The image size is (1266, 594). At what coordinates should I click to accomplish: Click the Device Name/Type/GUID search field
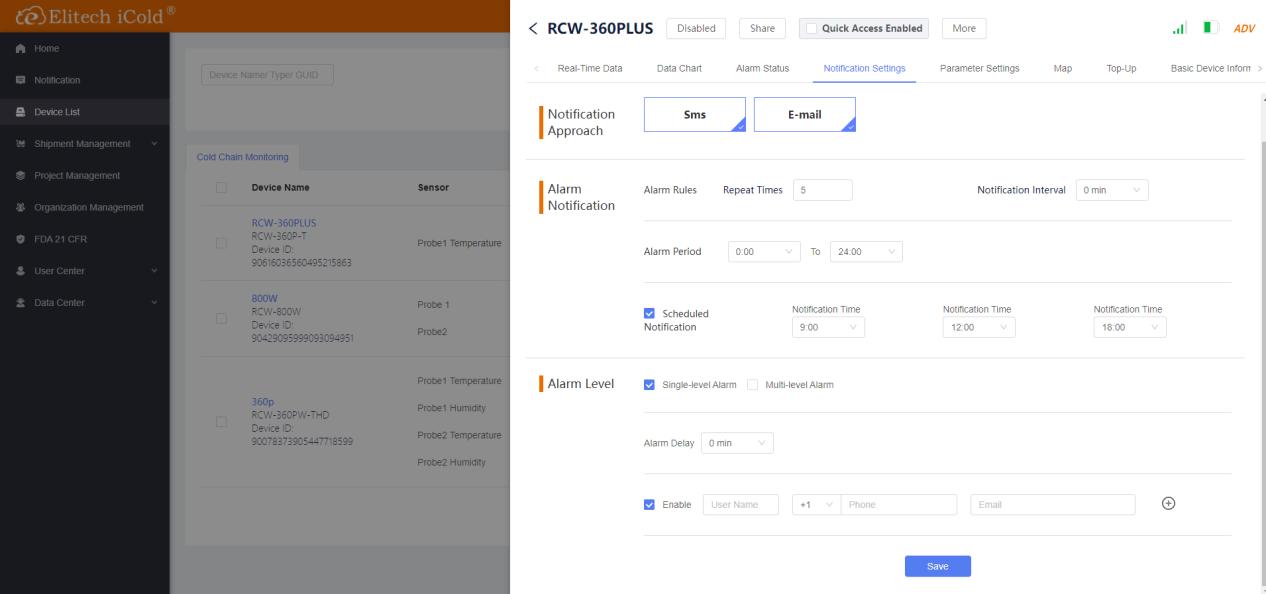(x=267, y=75)
